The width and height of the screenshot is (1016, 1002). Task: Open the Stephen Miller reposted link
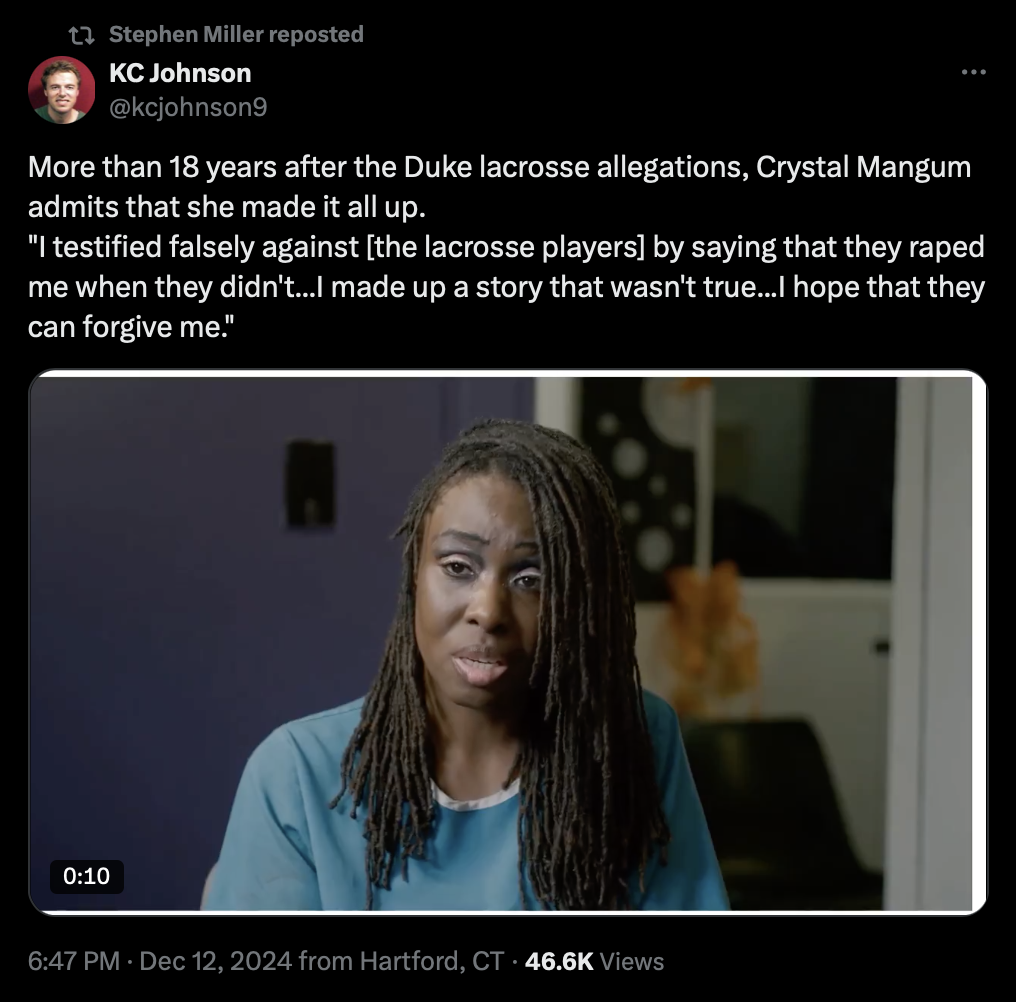tap(236, 34)
